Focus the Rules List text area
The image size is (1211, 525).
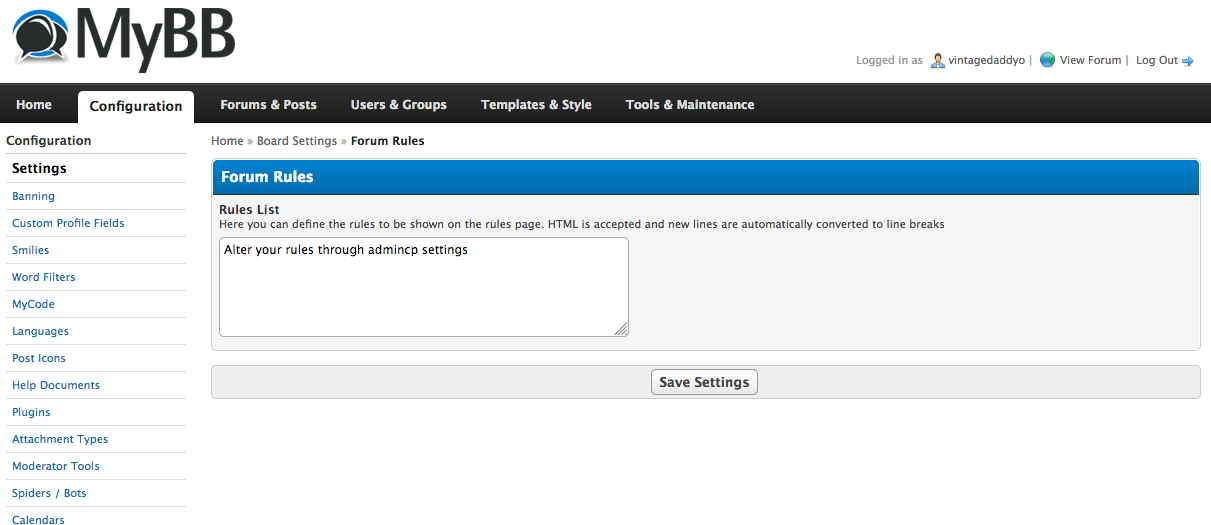pos(424,287)
